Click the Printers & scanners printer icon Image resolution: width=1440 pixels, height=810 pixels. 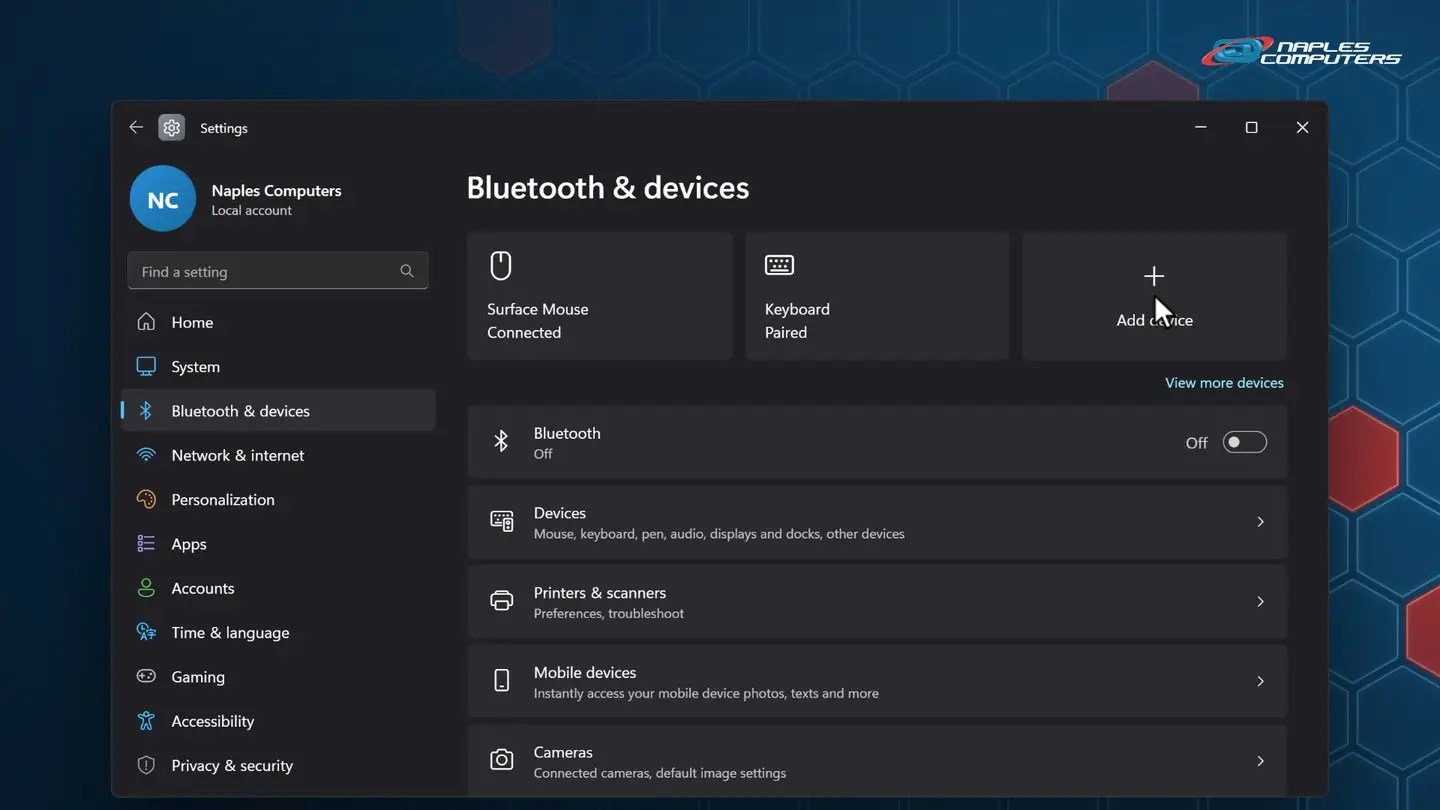[x=501, y=601]
